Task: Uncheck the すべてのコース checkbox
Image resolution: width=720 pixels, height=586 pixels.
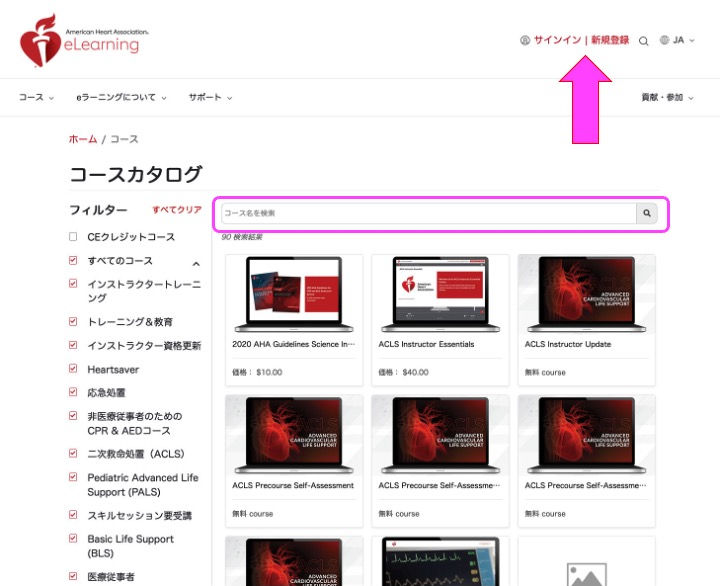Action: (x=73, y=260)
